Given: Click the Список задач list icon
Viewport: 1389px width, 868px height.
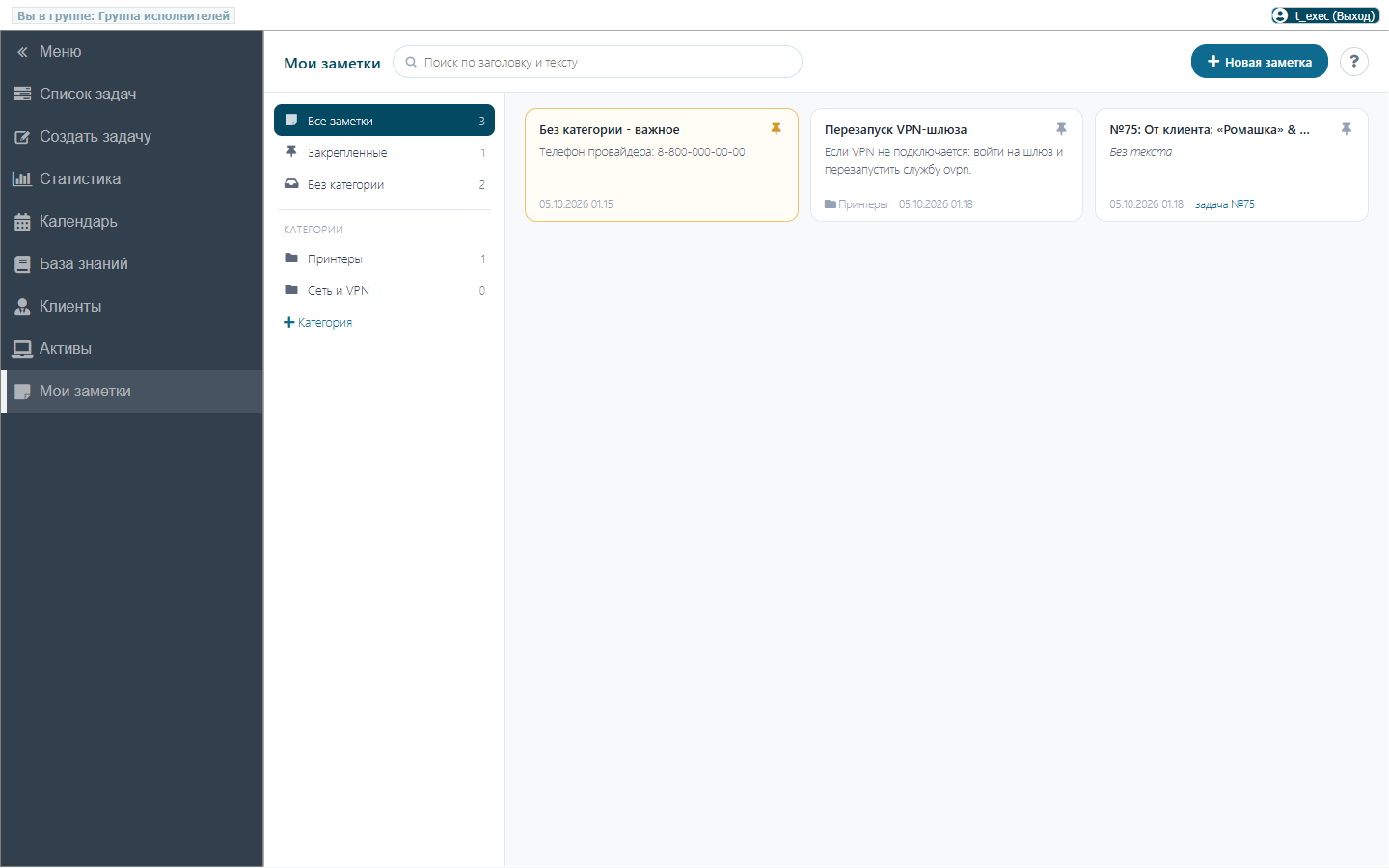Looking at the screenshot, I should 22,95.
